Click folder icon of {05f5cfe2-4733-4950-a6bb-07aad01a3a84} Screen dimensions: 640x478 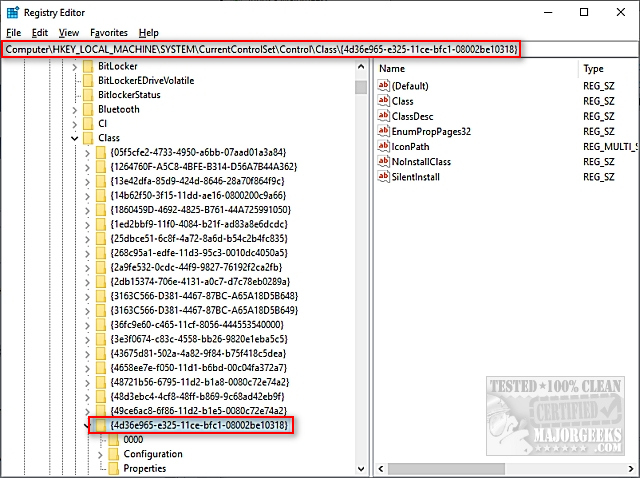coord(101,152)
